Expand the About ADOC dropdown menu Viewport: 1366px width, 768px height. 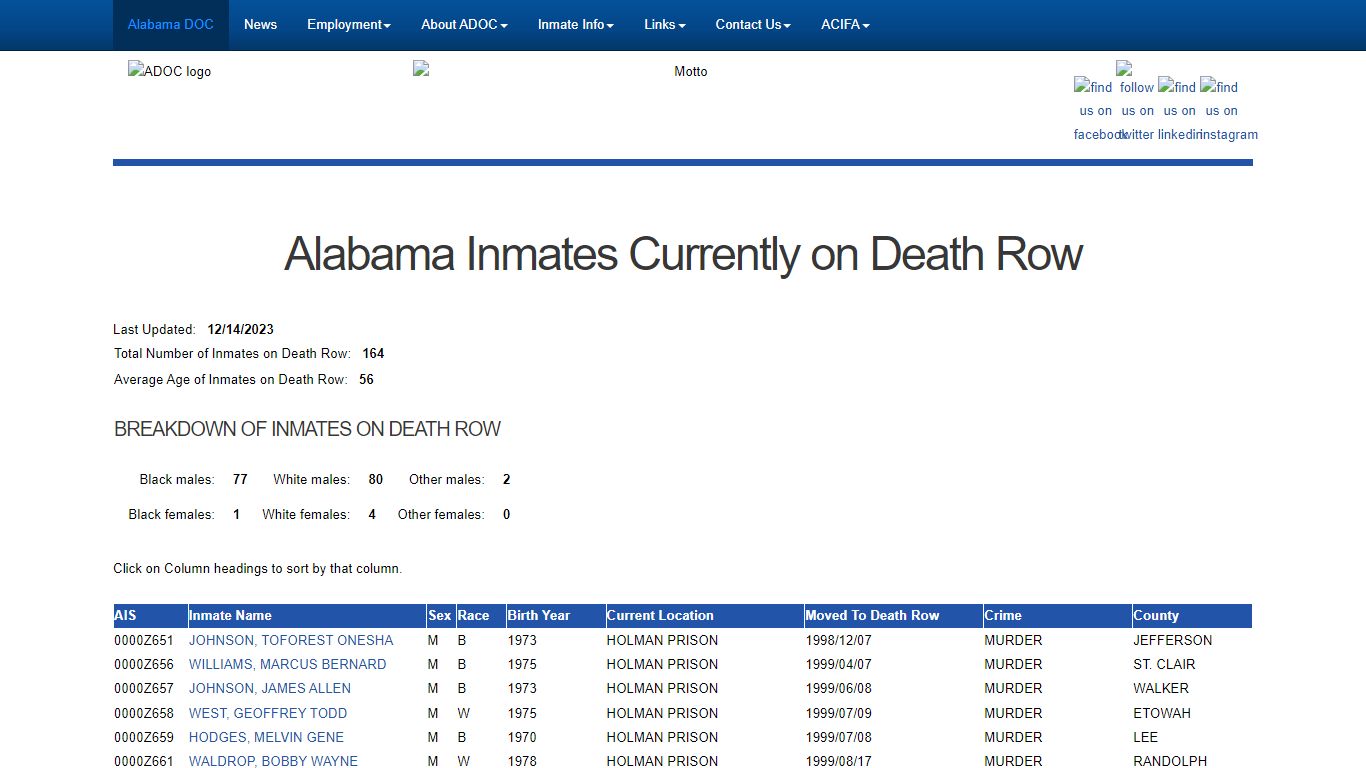click(464, 25)
